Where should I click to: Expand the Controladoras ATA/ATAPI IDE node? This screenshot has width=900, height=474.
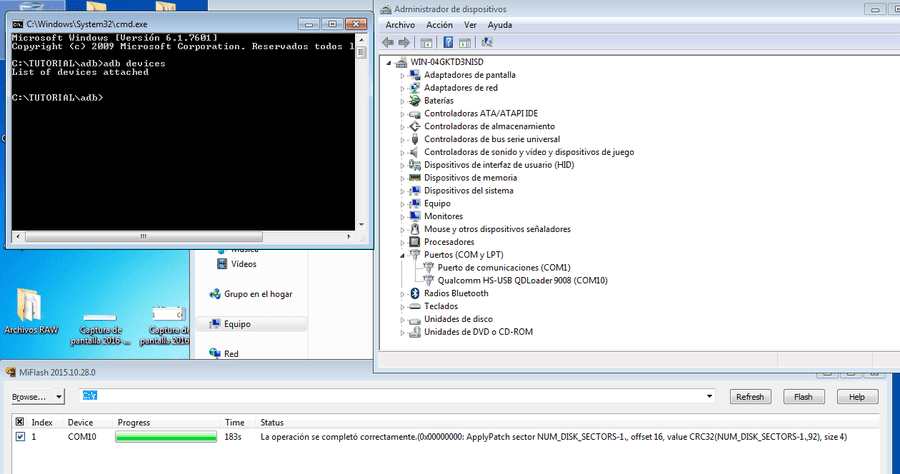(402, 114)
